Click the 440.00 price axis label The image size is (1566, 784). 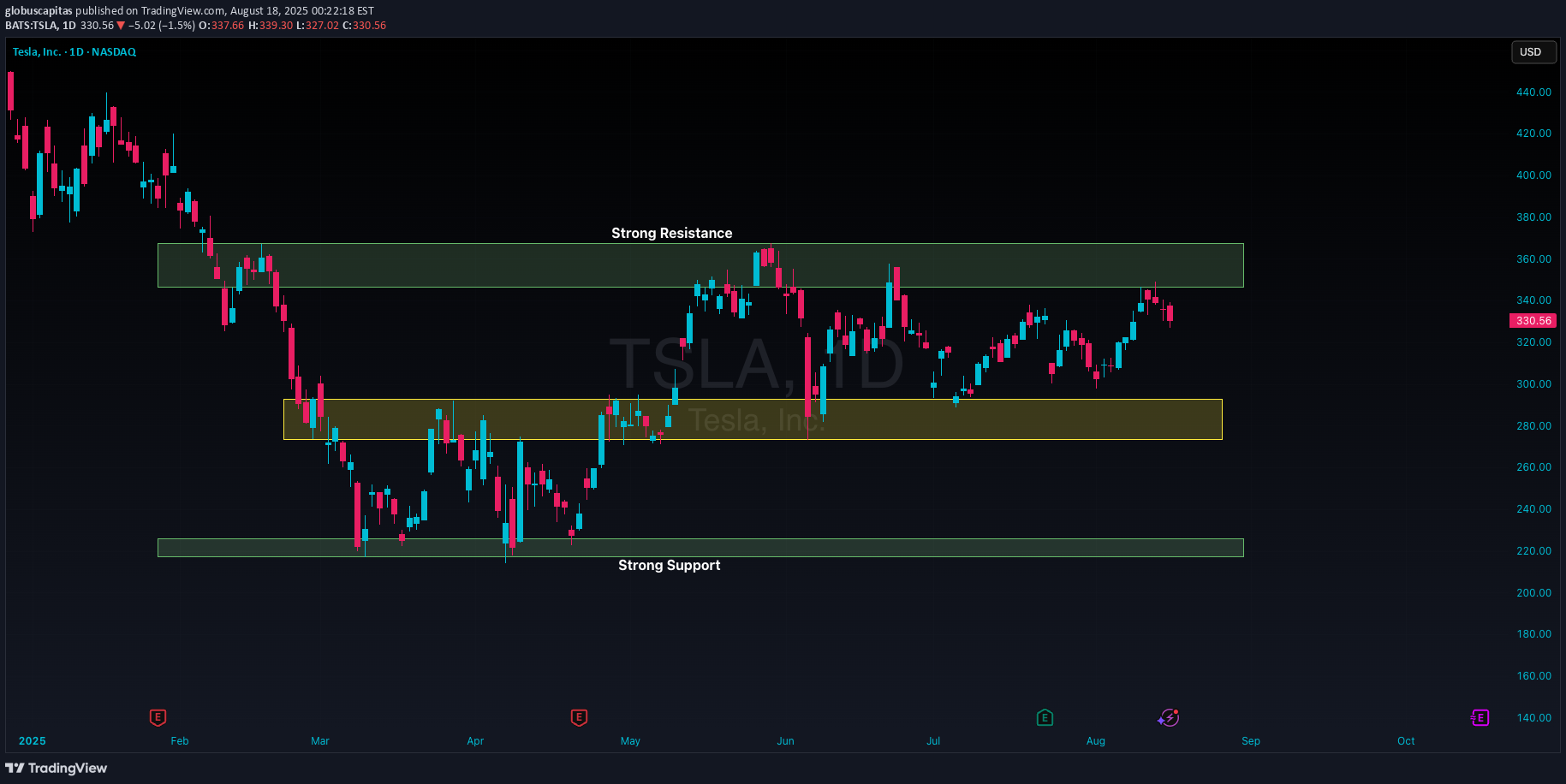point(1533,92)
